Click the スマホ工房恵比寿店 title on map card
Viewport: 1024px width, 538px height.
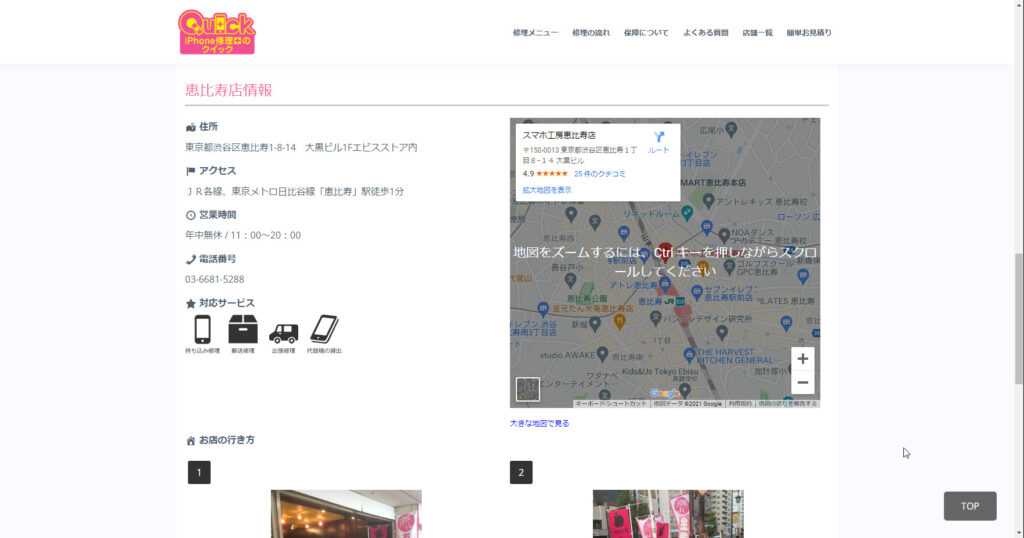coord(559,135)
